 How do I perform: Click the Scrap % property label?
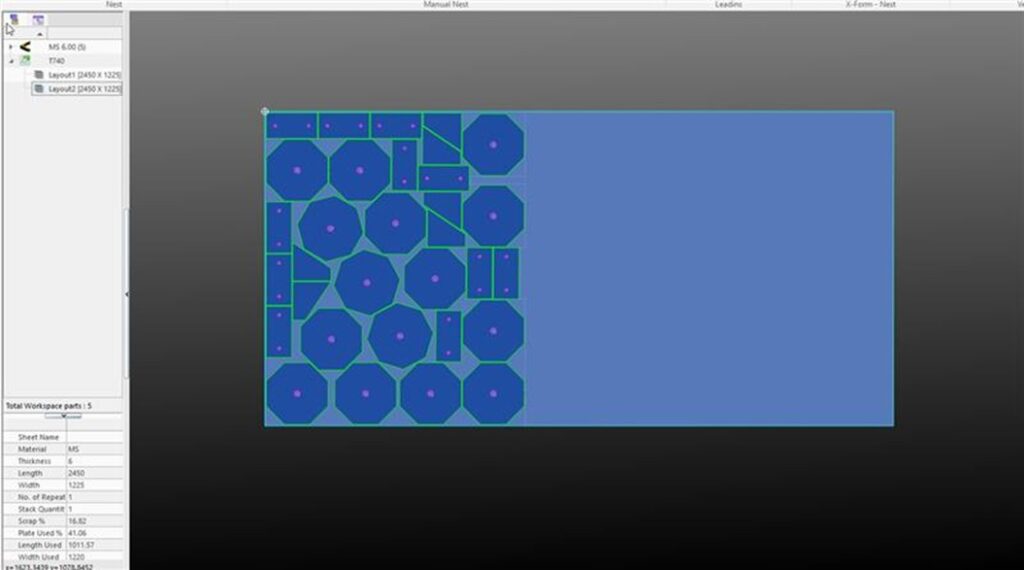click(x=31, y=521)
